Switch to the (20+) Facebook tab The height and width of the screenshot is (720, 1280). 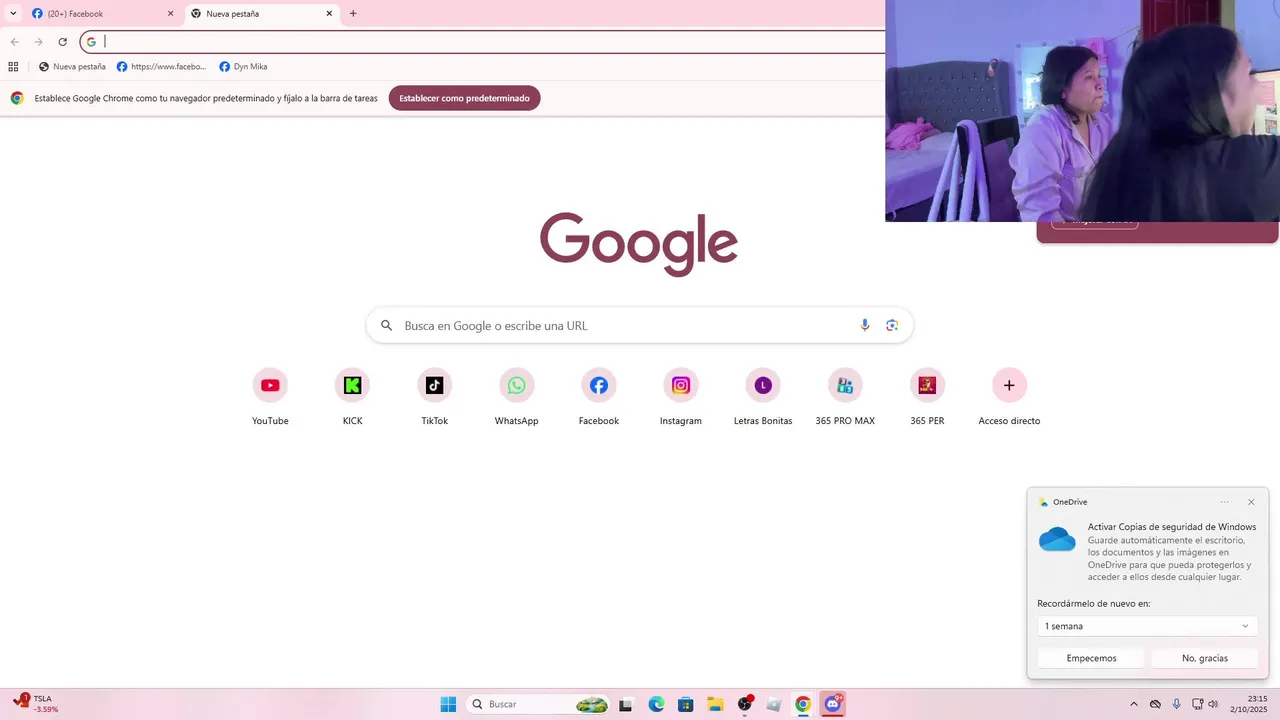pyautogui.click(x=102, y=14)
